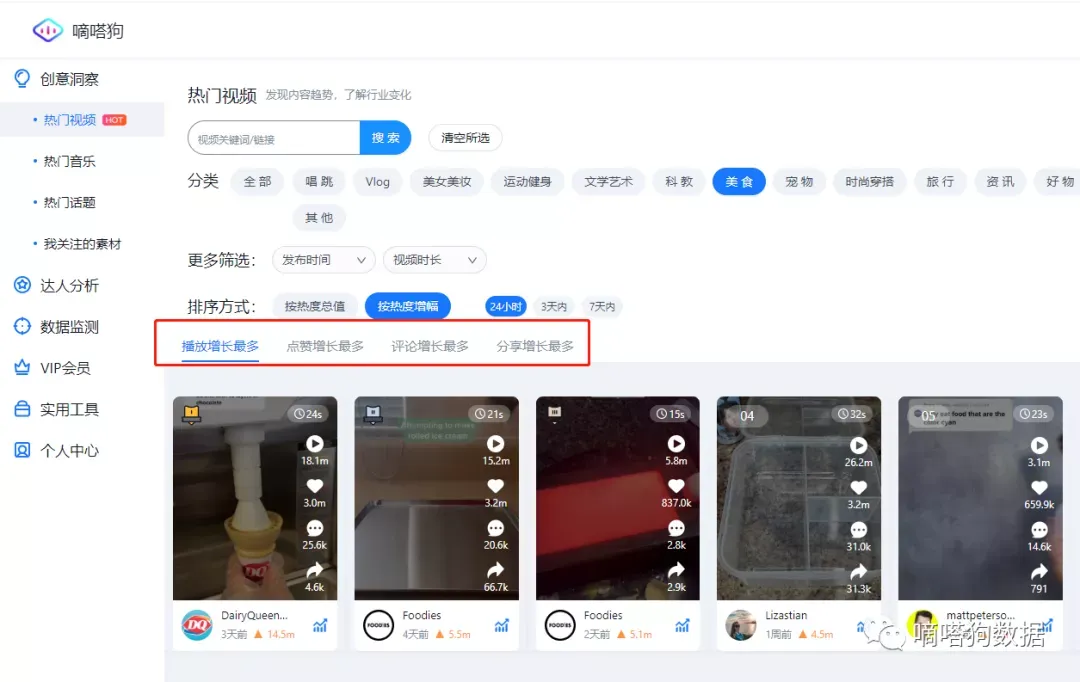Click play icon on 15s Foodies video

pos(676,444)
